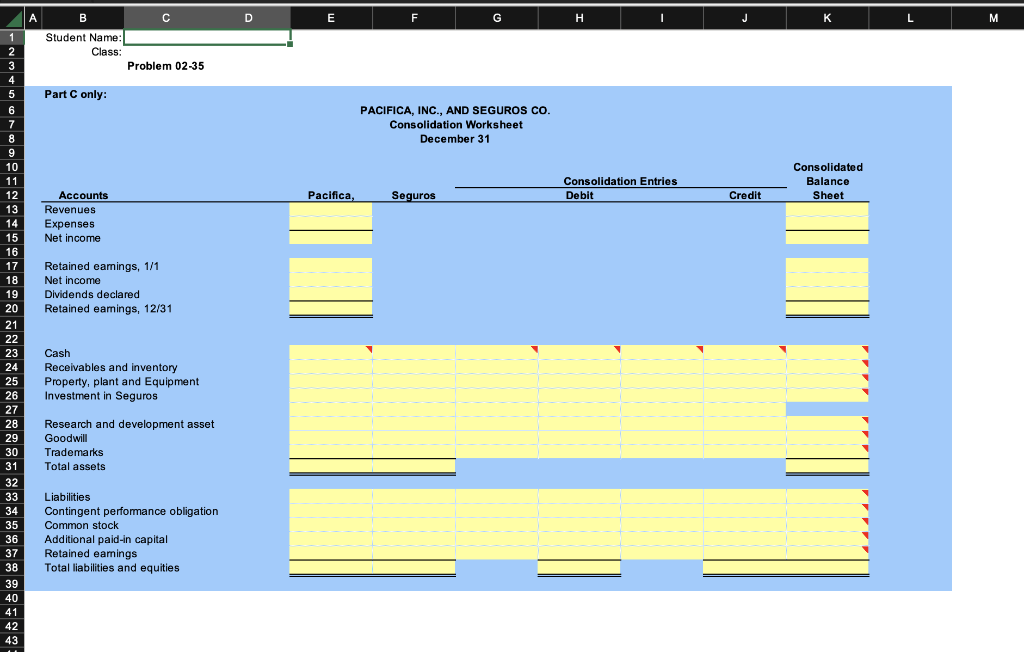The image size is (1024, 652).
Task: Select Pacifica Revenues input cell
Action: (331, 210)
